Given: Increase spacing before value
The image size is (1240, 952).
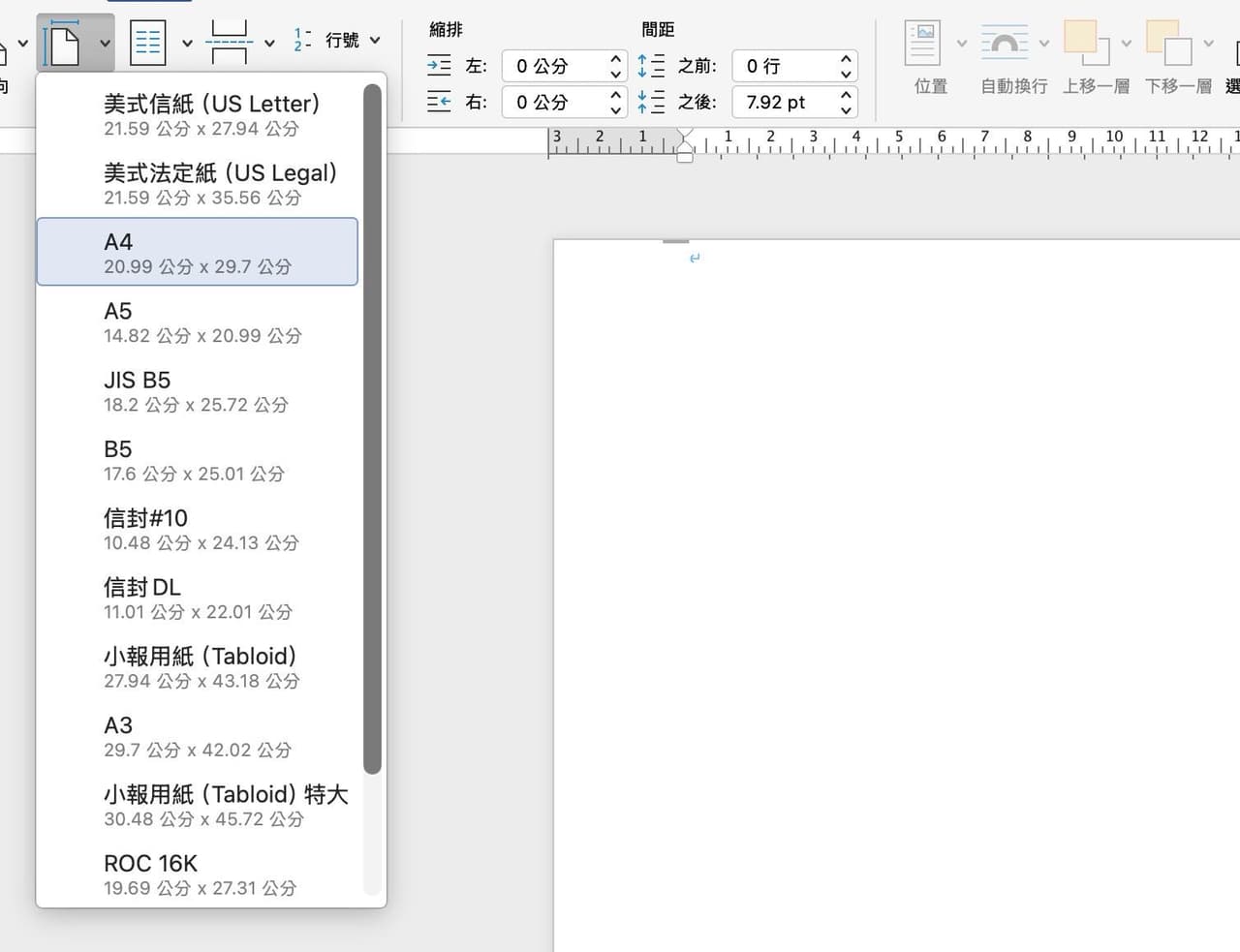Looking at the screenshot, I should [846, 58].
